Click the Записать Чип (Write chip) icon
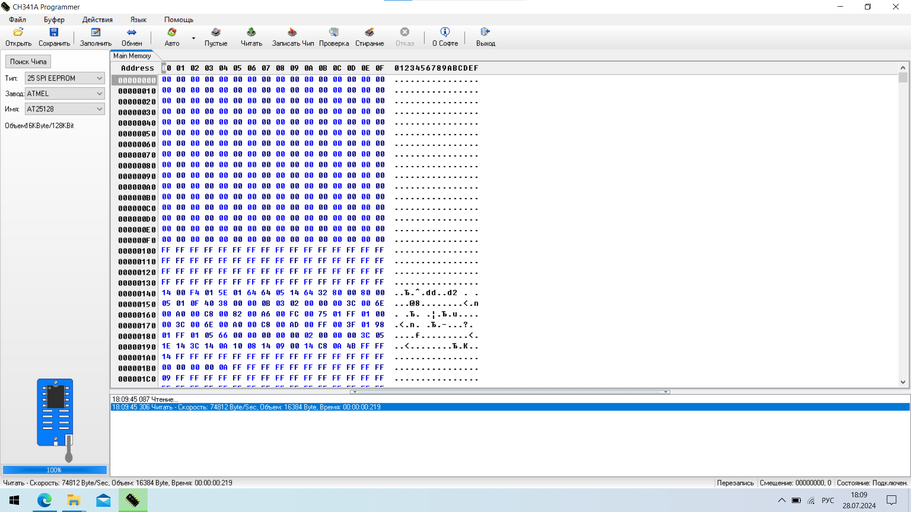 (292, 37)
